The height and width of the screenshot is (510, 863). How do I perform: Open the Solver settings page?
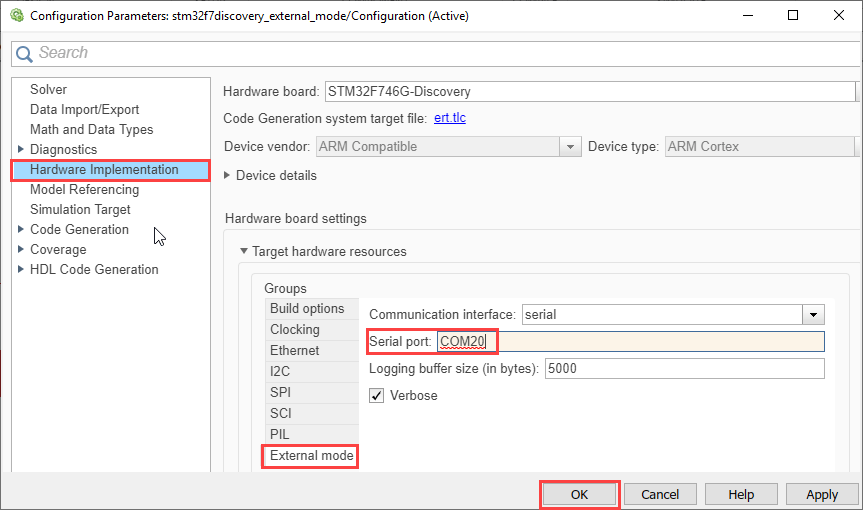(x=48, y=90)
